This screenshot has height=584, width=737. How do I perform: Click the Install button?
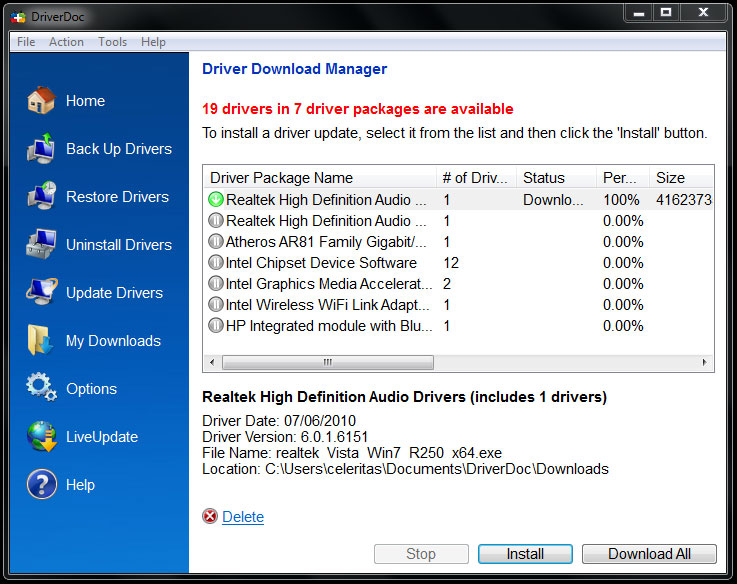(x=525, y=554)
